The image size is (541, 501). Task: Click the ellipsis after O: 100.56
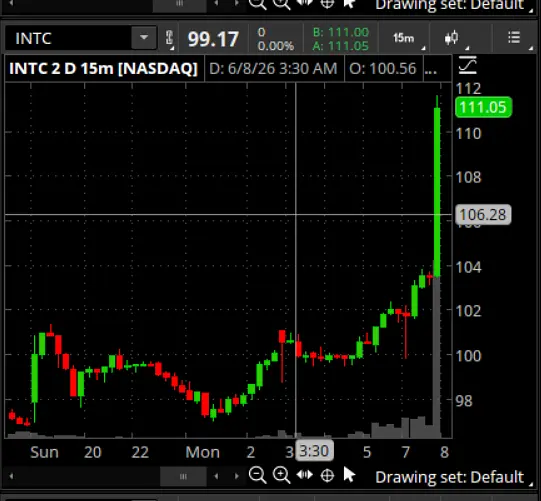(x=431, y=69)
